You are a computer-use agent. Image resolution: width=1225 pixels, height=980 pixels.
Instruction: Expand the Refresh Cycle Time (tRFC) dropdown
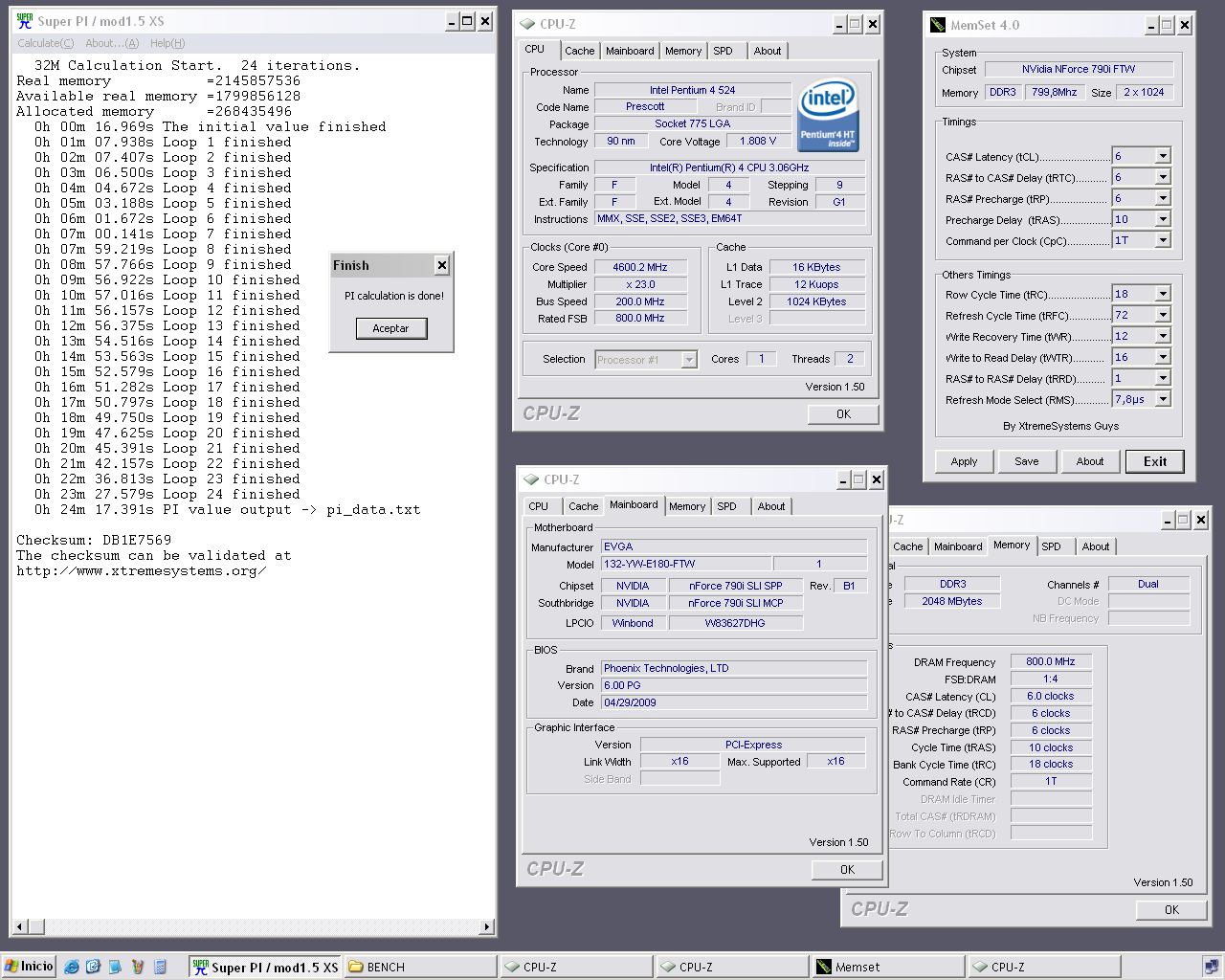1163,315
